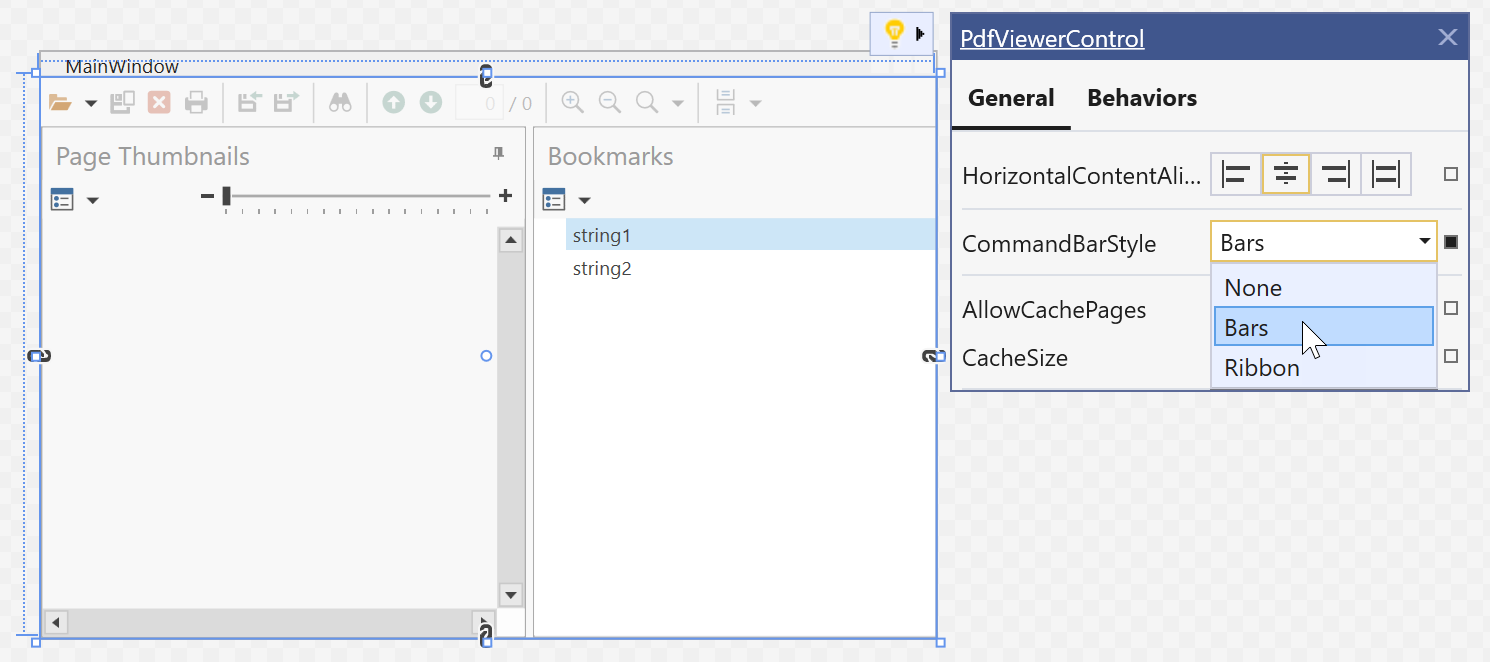Choose Ribbon from the CommandBarStyle list
The image size is (1490, 662).
click(1262, 368)
